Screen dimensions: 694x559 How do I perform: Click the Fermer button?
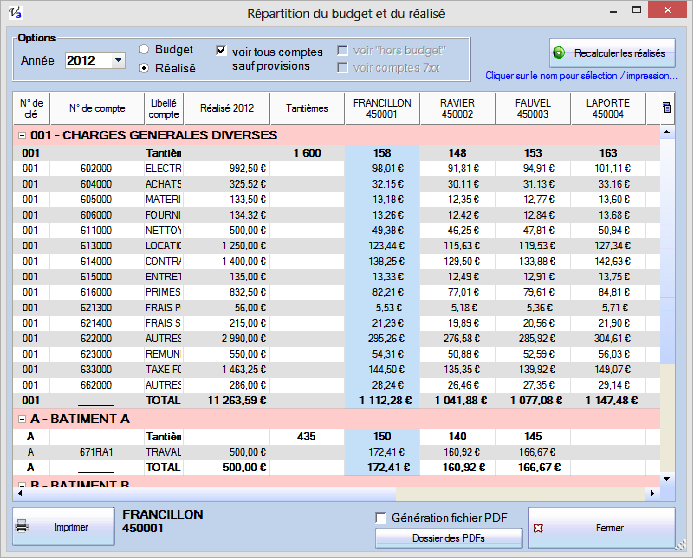coord(601,528)
